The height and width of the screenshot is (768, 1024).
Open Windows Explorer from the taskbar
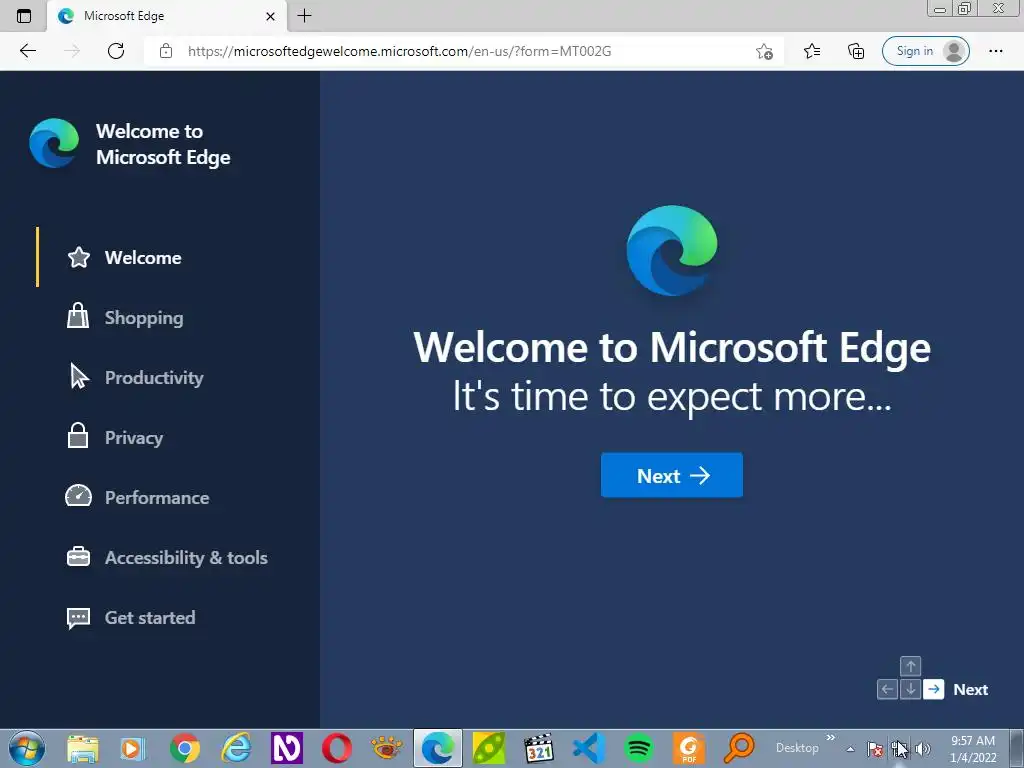click(83, 748)
